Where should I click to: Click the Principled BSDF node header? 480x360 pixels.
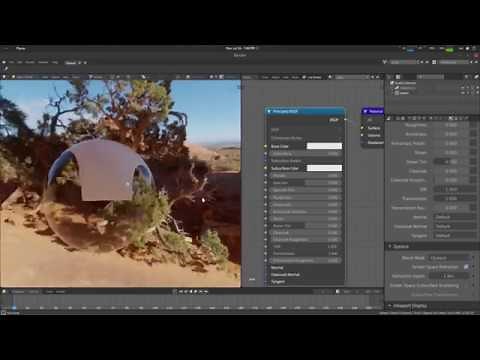tap(305, 111)
